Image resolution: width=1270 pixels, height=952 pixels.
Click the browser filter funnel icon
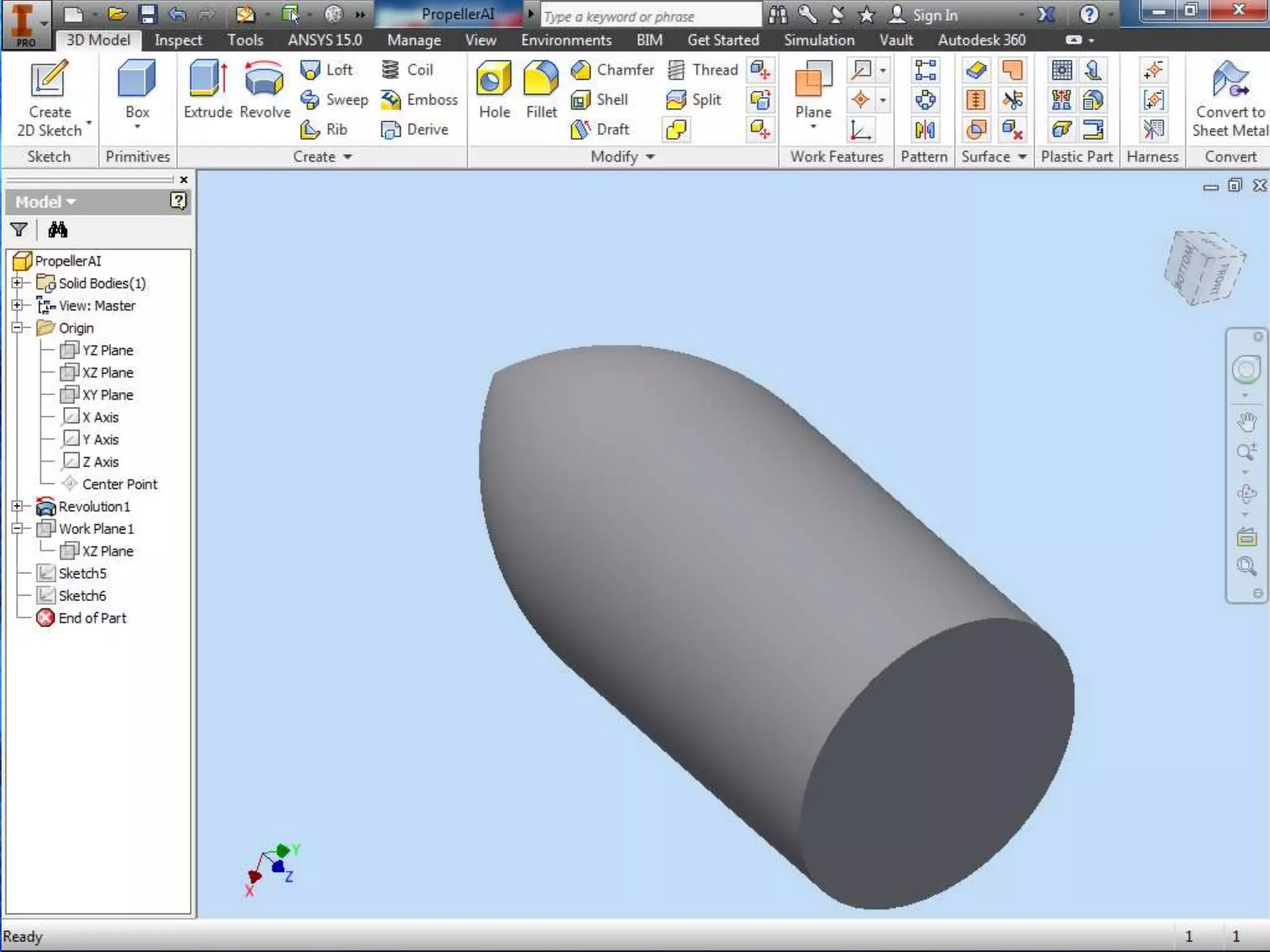[19, 230]
